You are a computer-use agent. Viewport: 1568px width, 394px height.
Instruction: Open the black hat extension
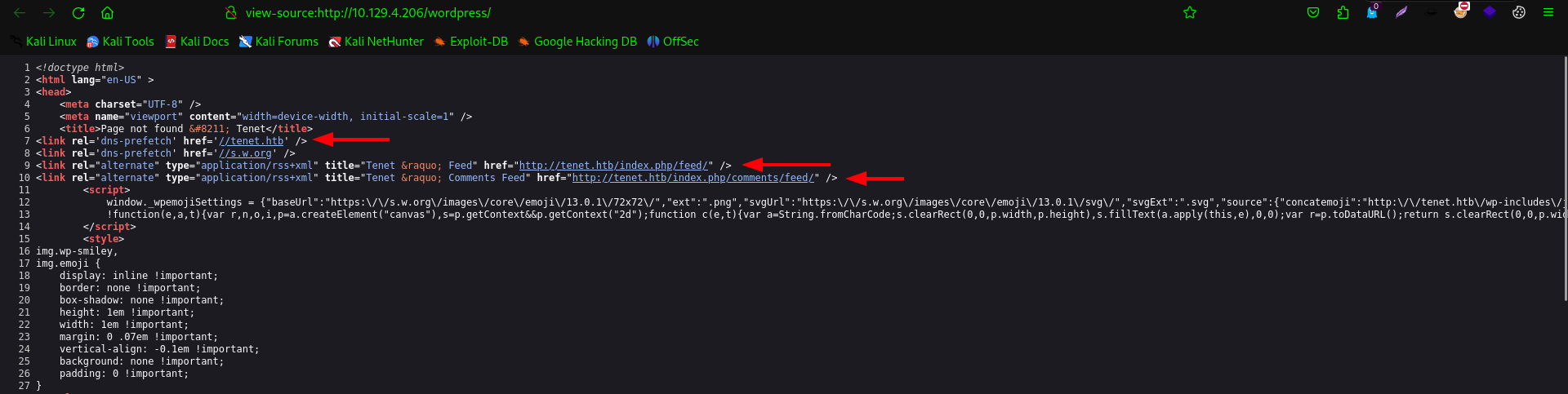pos(1431,12)
